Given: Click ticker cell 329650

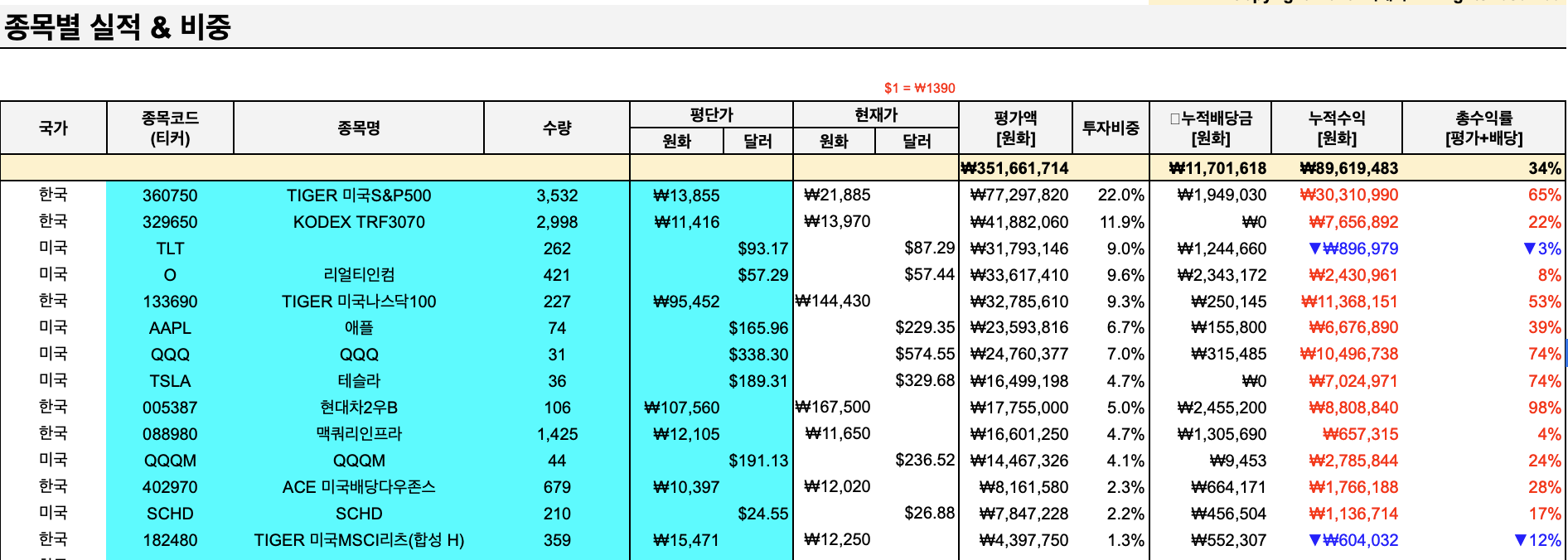Looking at the screenshot, I should click(x=170, y=222).
